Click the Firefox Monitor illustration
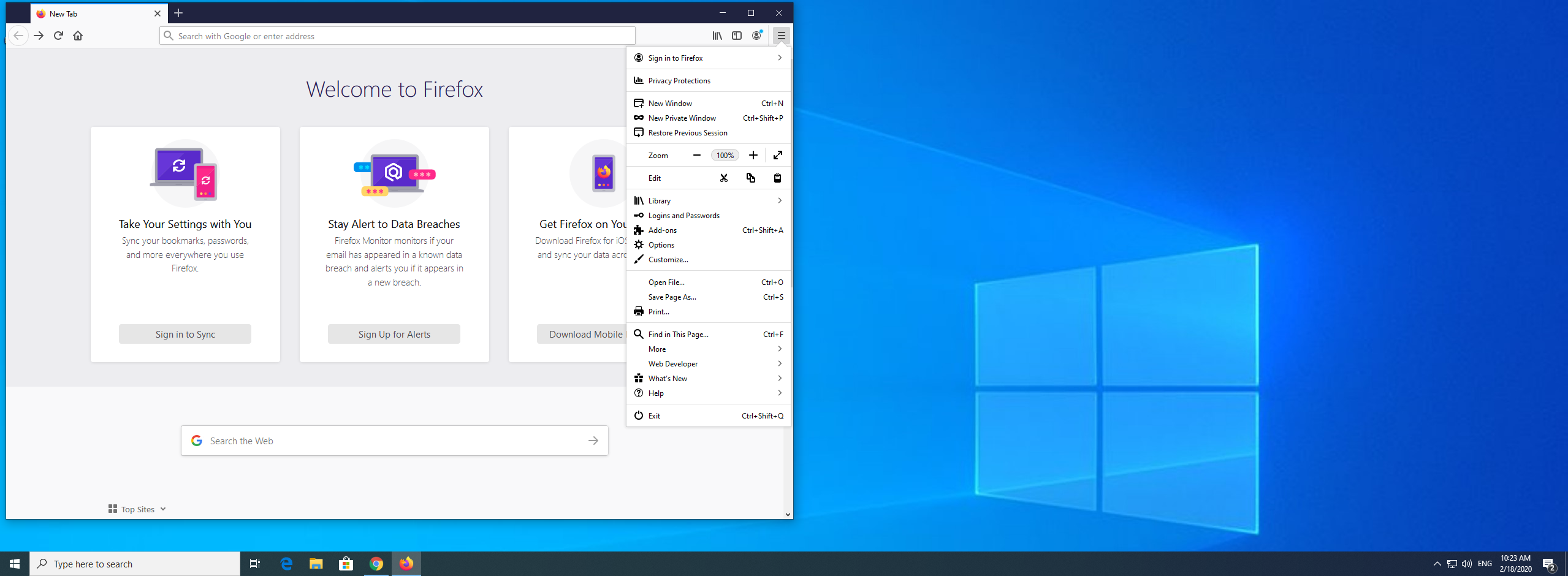1568x576 pixels. [394, 174]
